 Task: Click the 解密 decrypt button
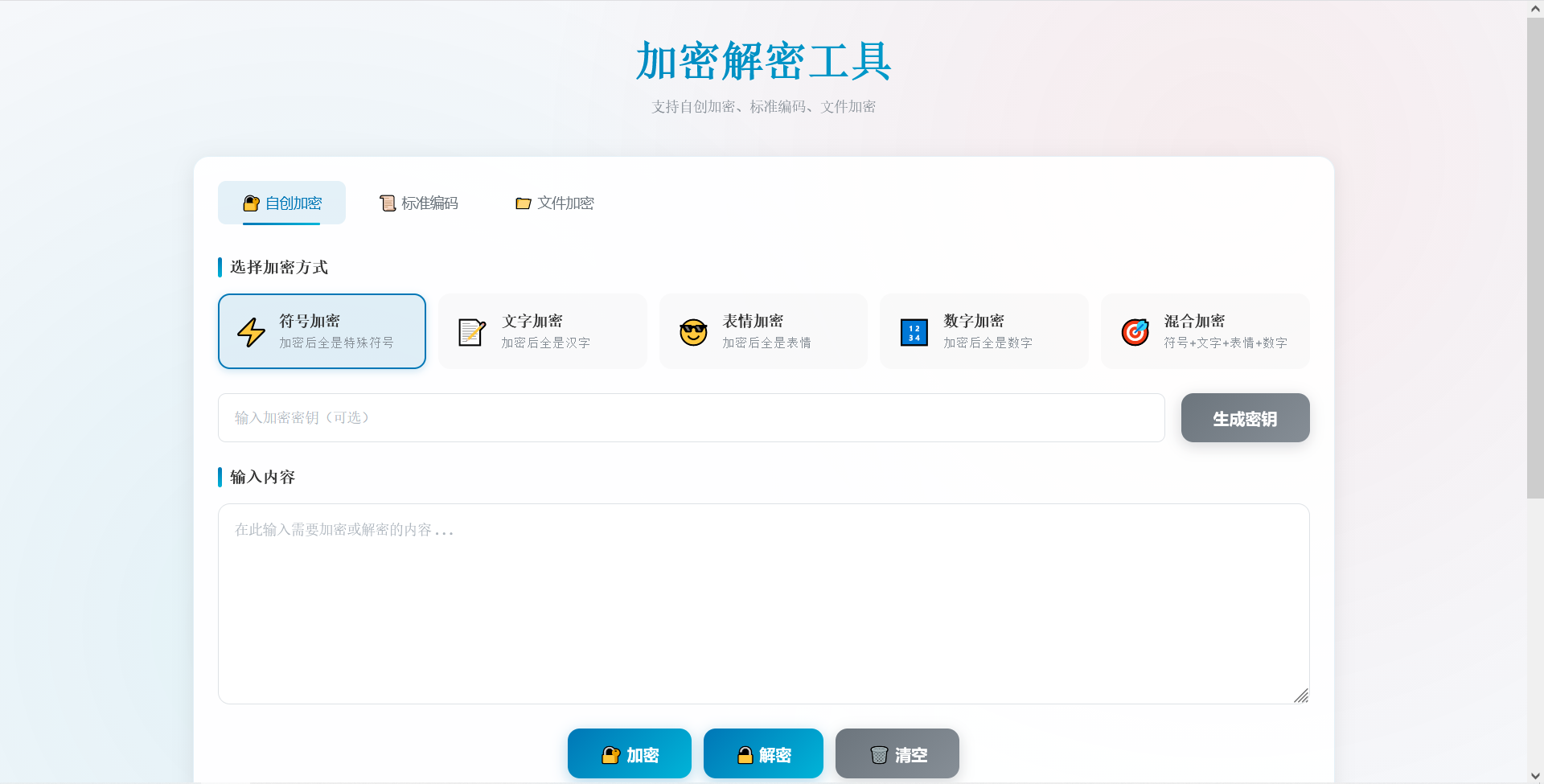pyautogui.click(x=763, y=754)
